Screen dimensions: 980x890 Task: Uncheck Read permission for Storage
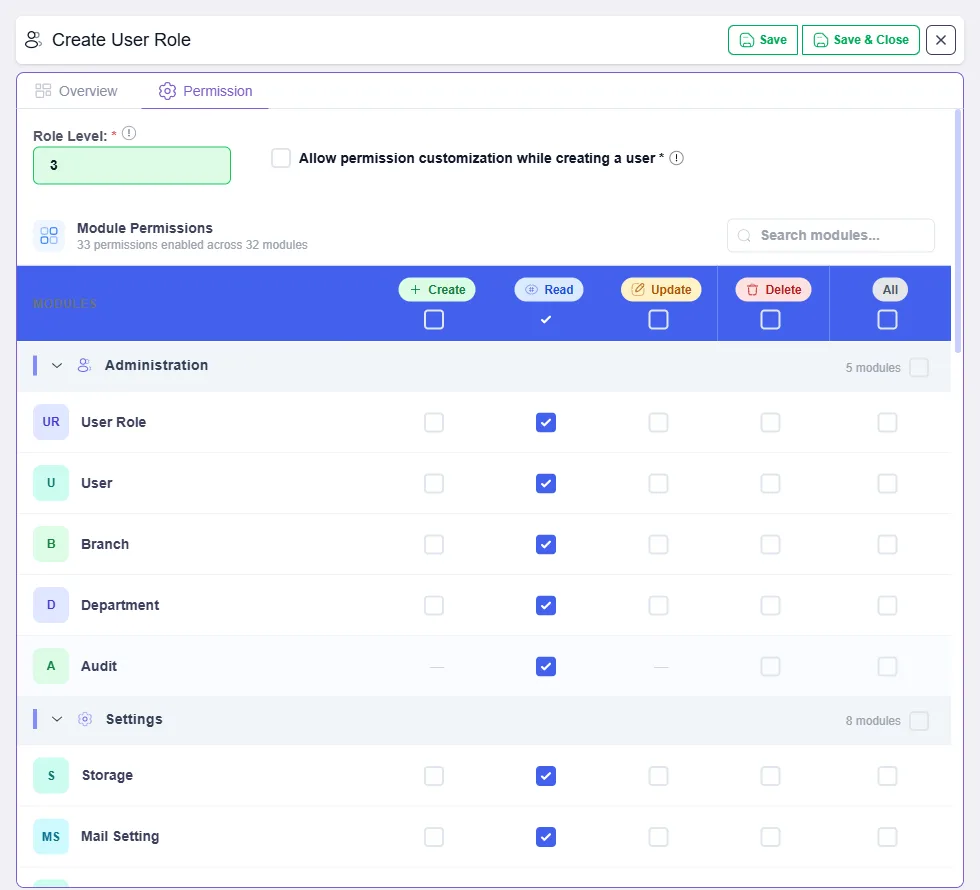coord(546,776)
